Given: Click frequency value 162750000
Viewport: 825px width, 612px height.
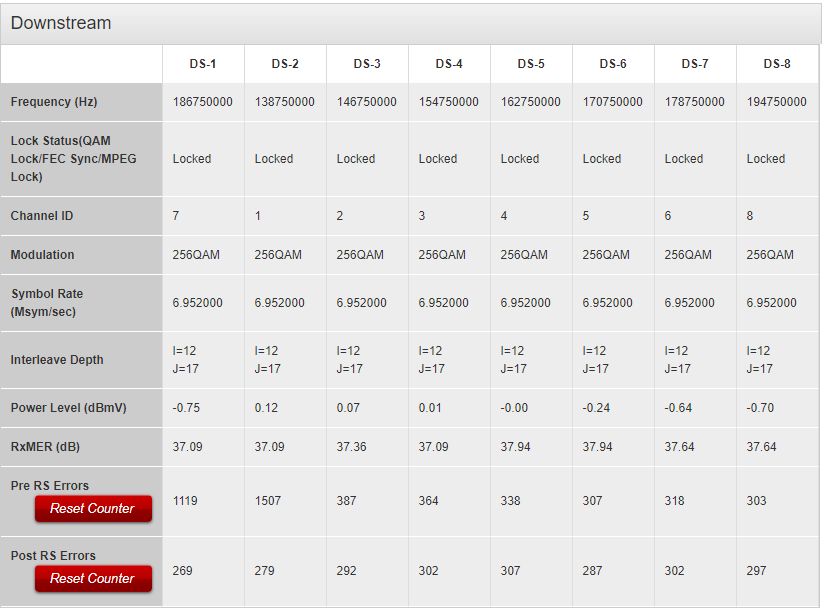Looking at the screenshot, I should click(531, 102).
